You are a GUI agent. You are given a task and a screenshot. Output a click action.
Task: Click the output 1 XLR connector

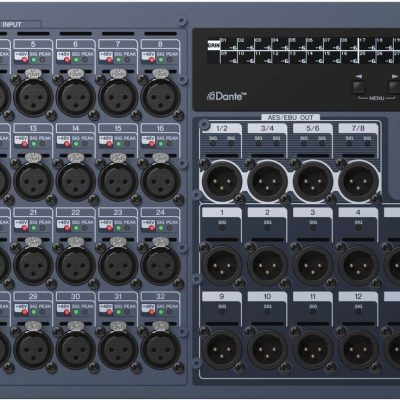pyautogui.click(x=222, y=265)
